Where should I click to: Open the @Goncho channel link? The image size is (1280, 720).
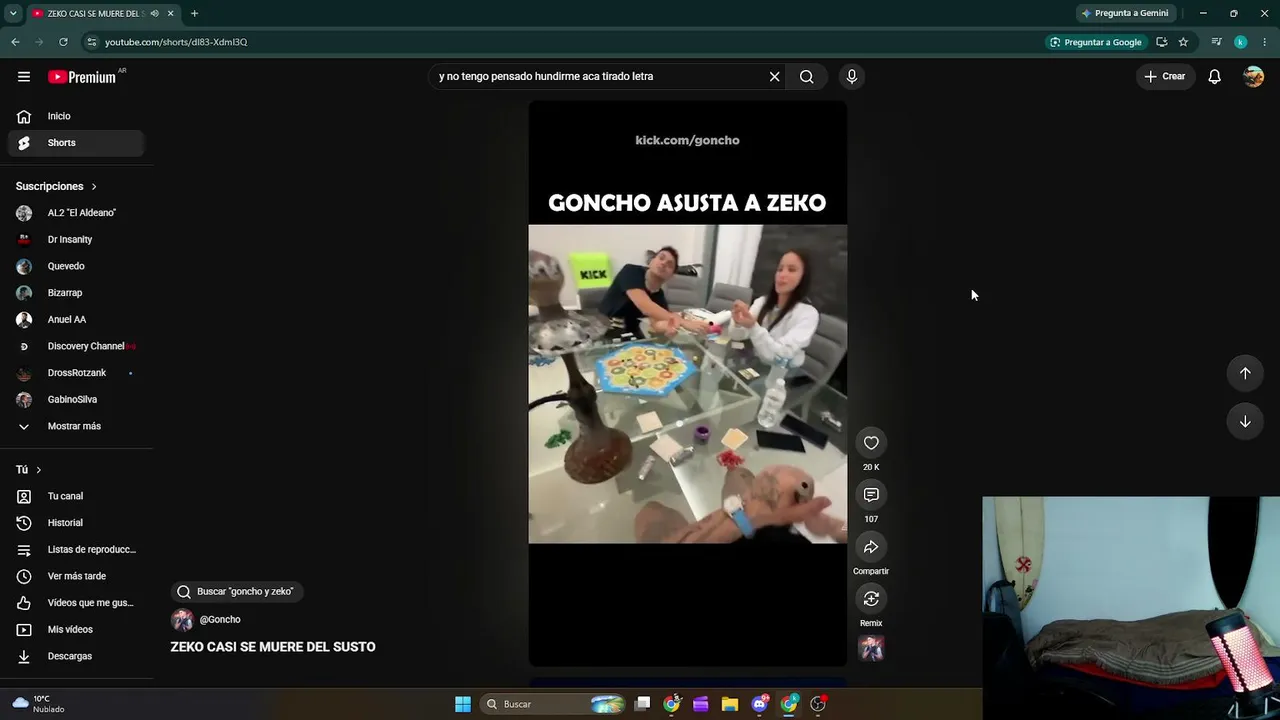point(220,620)
